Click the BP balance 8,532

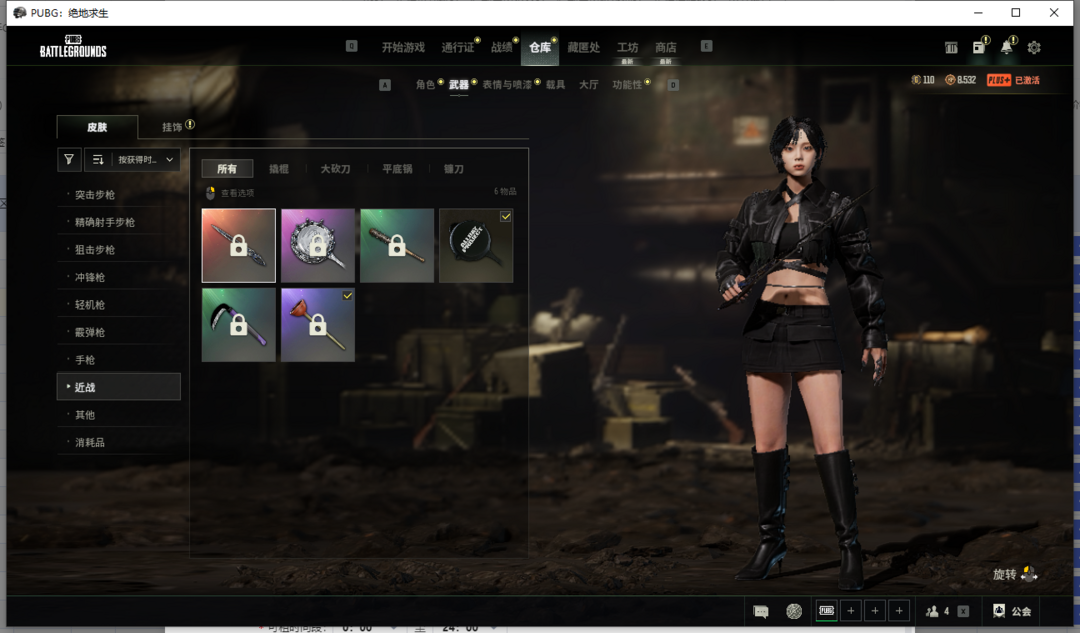click(x=961, y=80)
